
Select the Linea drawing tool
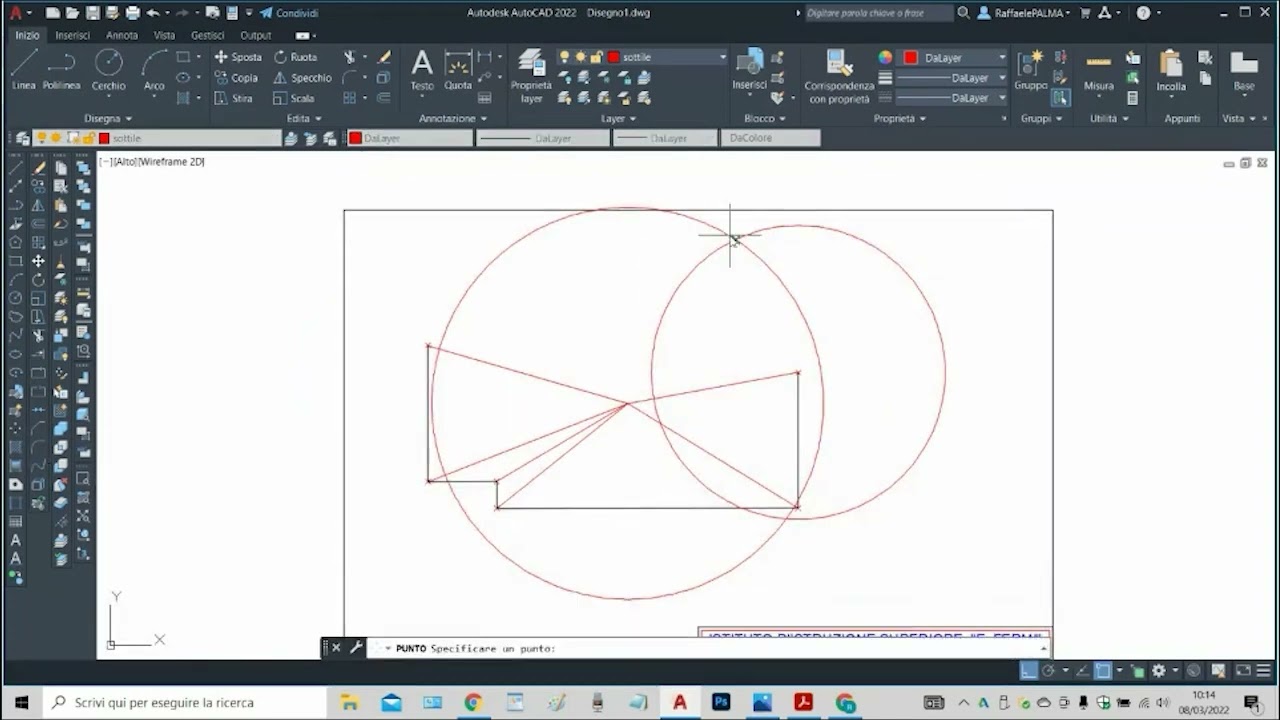tap(24, 70)
